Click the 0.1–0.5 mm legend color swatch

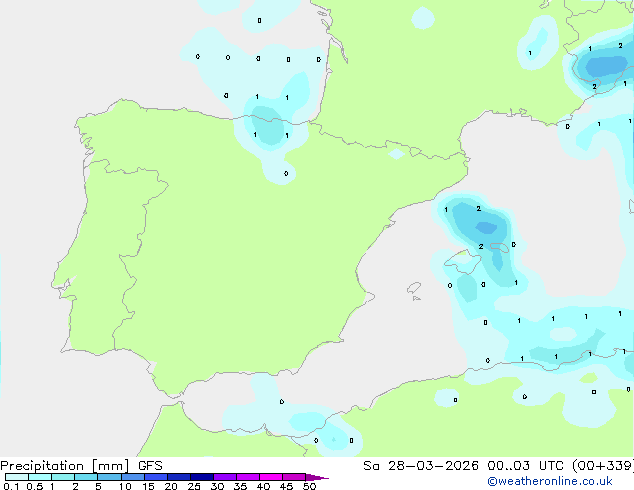click(17, 477)
